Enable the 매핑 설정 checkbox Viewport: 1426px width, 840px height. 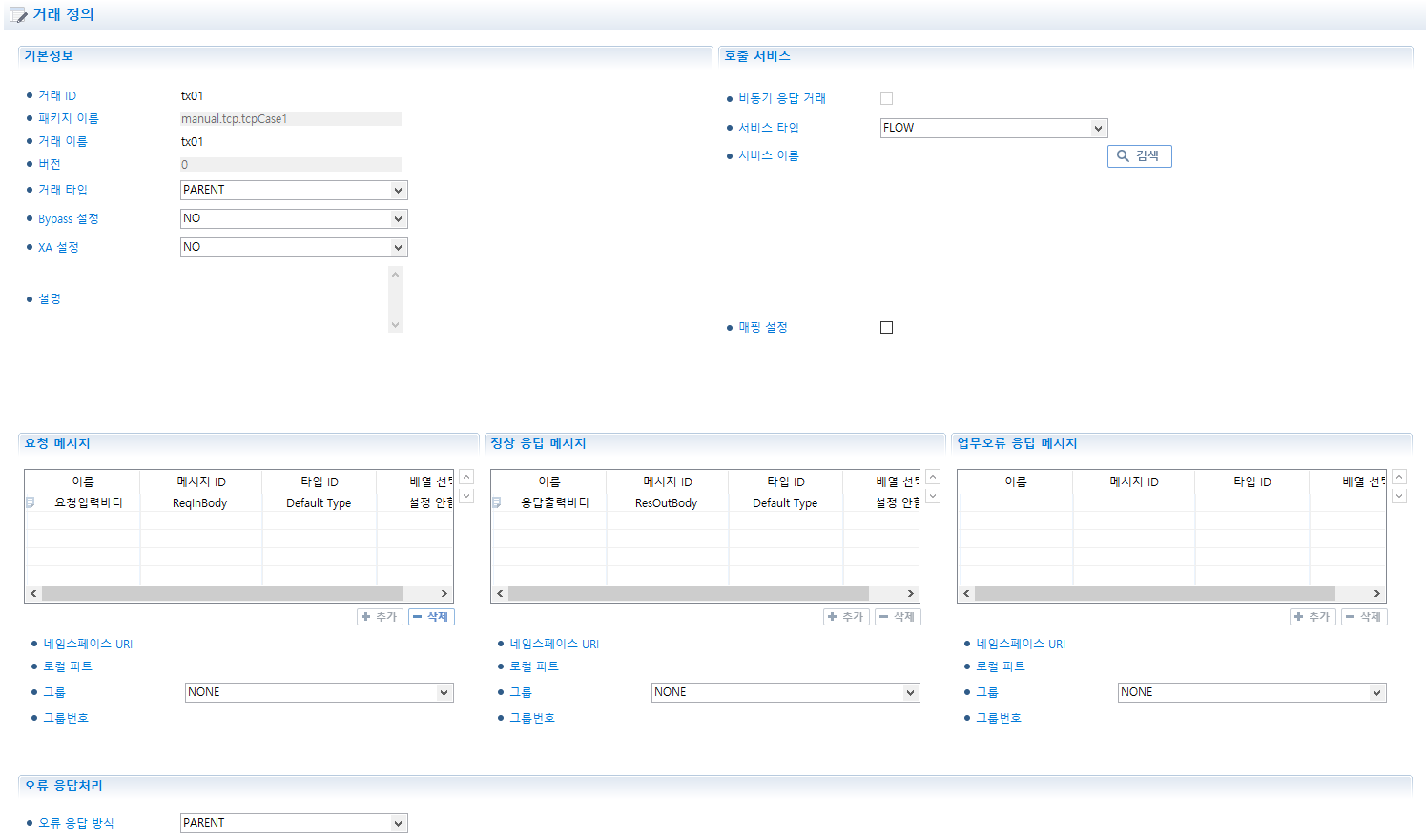(886, 328)
